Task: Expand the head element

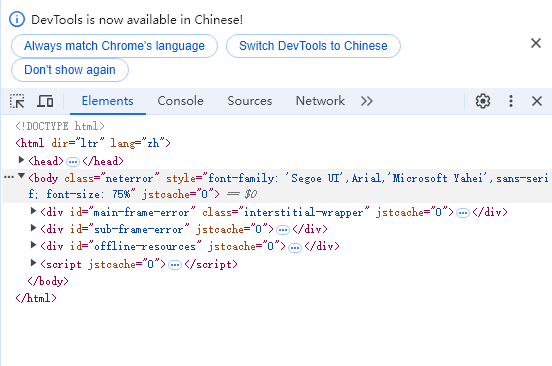Action: pyautogui.click(x=21, y=160)
